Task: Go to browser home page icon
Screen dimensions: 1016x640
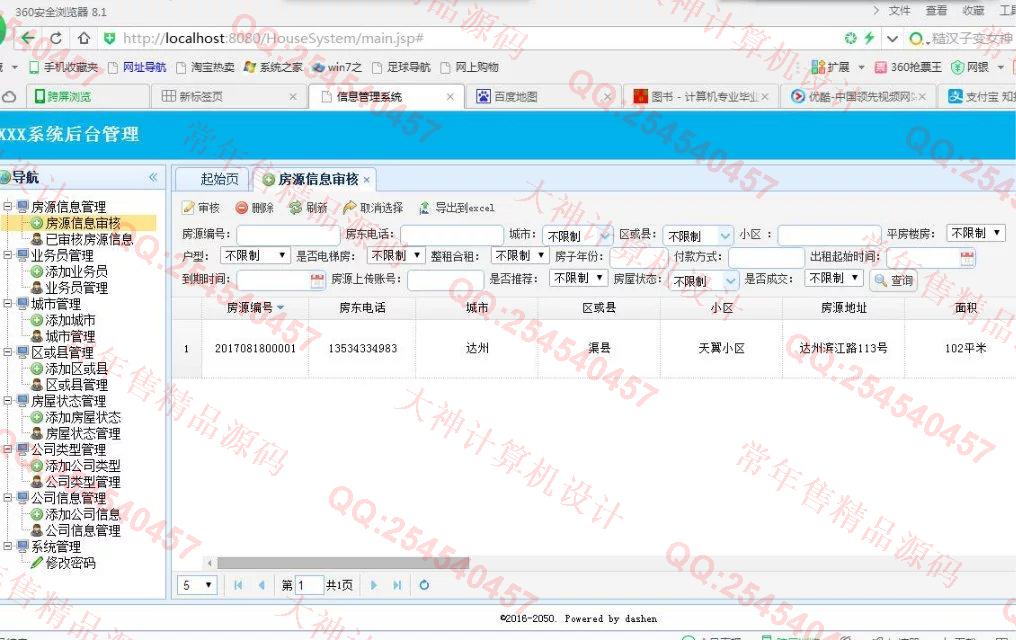Action: click(x=84, y=38)
